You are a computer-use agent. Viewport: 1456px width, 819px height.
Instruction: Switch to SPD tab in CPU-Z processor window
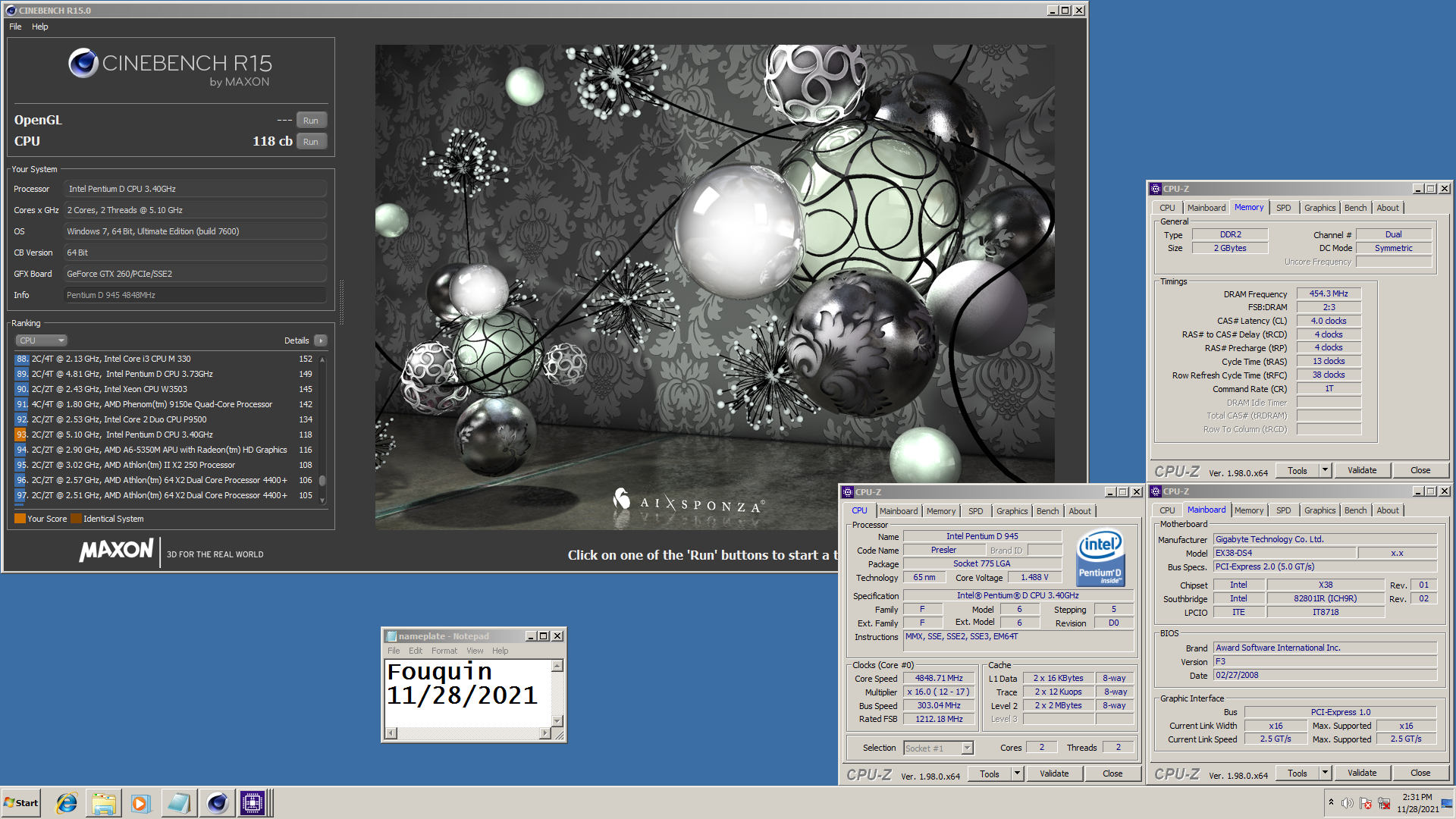976,511
